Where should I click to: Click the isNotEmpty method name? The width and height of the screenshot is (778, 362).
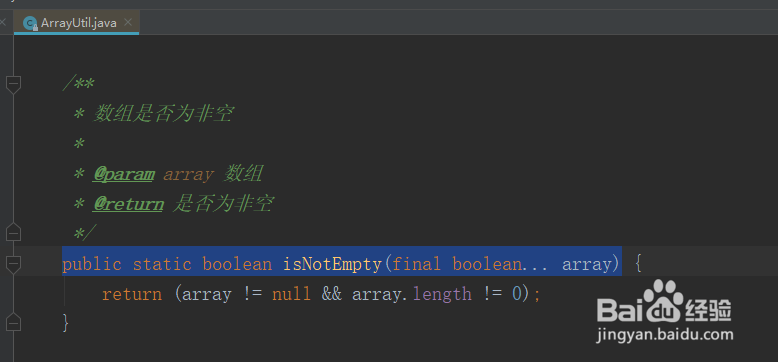pos(331,264)
